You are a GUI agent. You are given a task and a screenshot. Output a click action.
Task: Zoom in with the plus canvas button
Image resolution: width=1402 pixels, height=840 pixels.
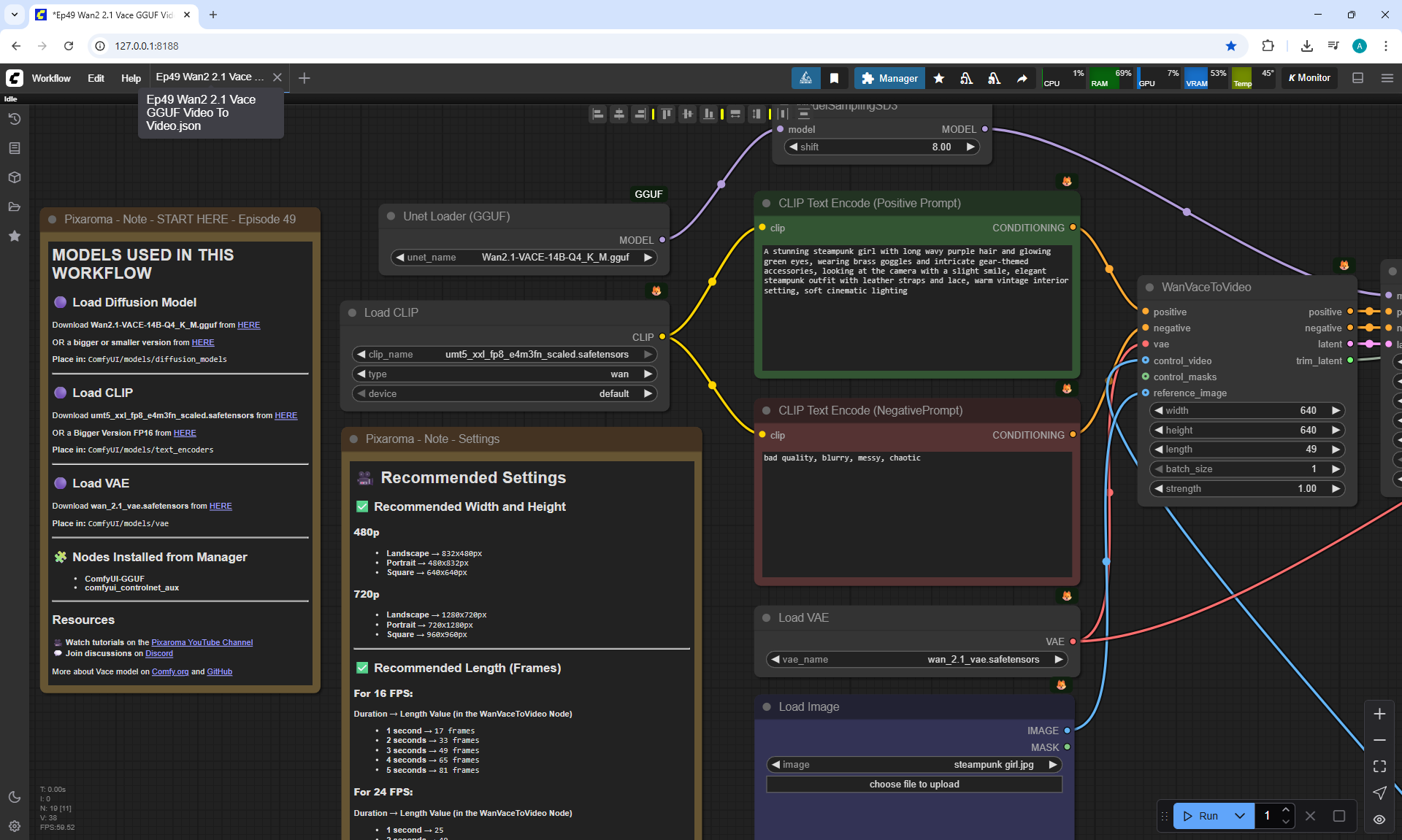[x=1379, y=714]
